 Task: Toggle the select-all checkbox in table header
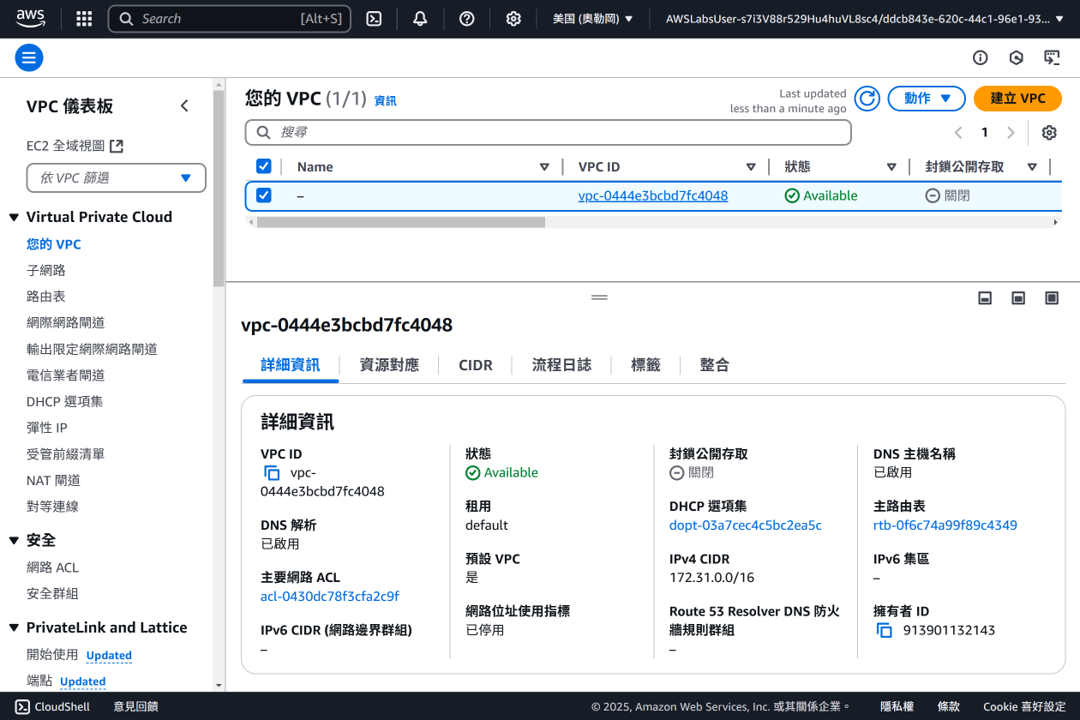(264, 166)
